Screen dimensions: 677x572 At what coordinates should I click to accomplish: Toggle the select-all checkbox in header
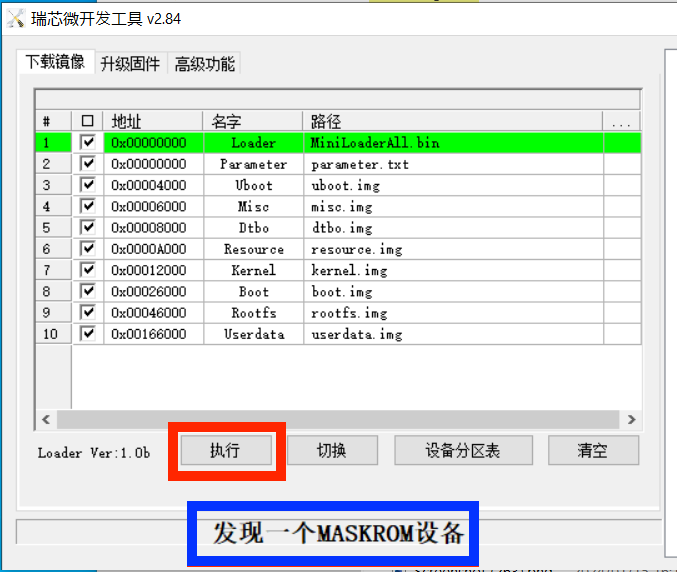87,121
